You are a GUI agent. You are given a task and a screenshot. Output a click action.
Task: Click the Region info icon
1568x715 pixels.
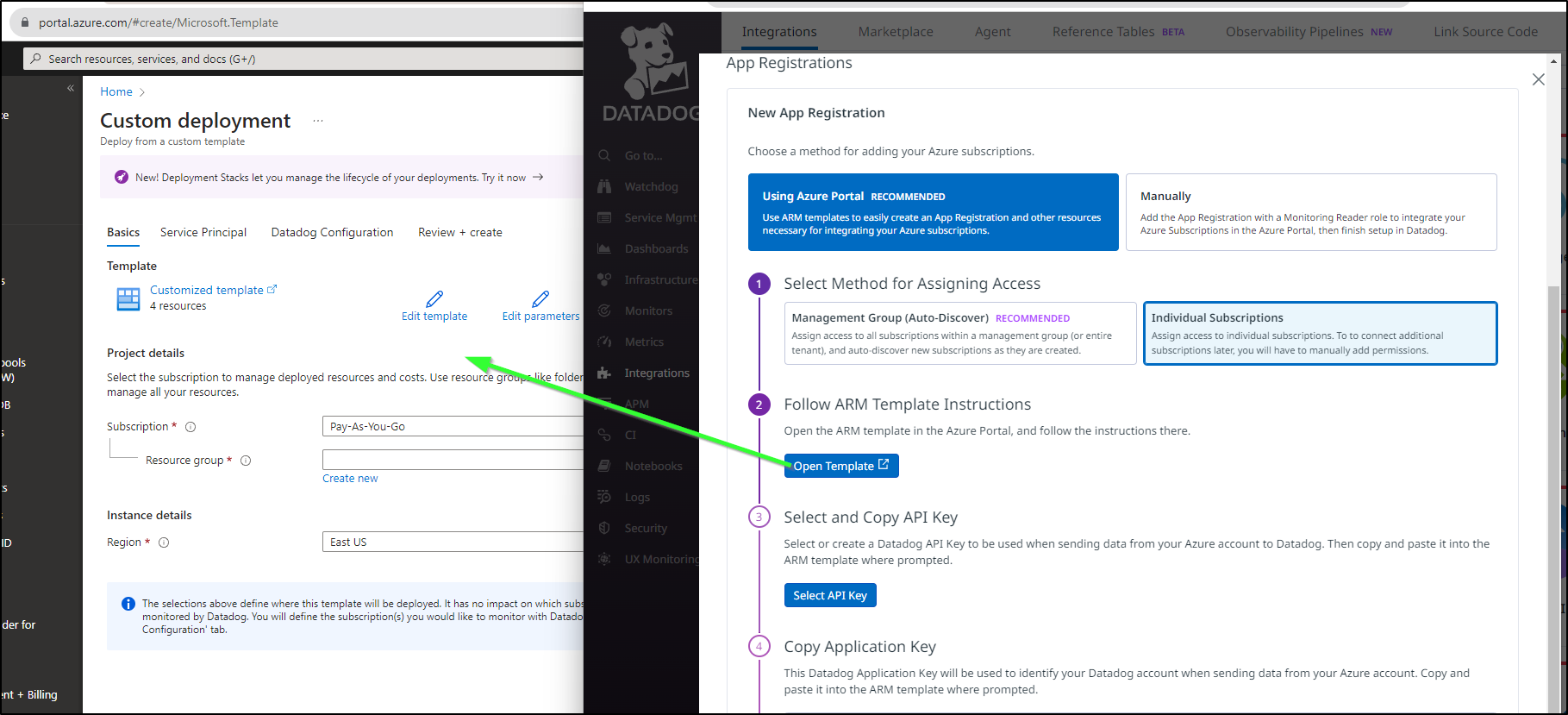tap(164, 543)
